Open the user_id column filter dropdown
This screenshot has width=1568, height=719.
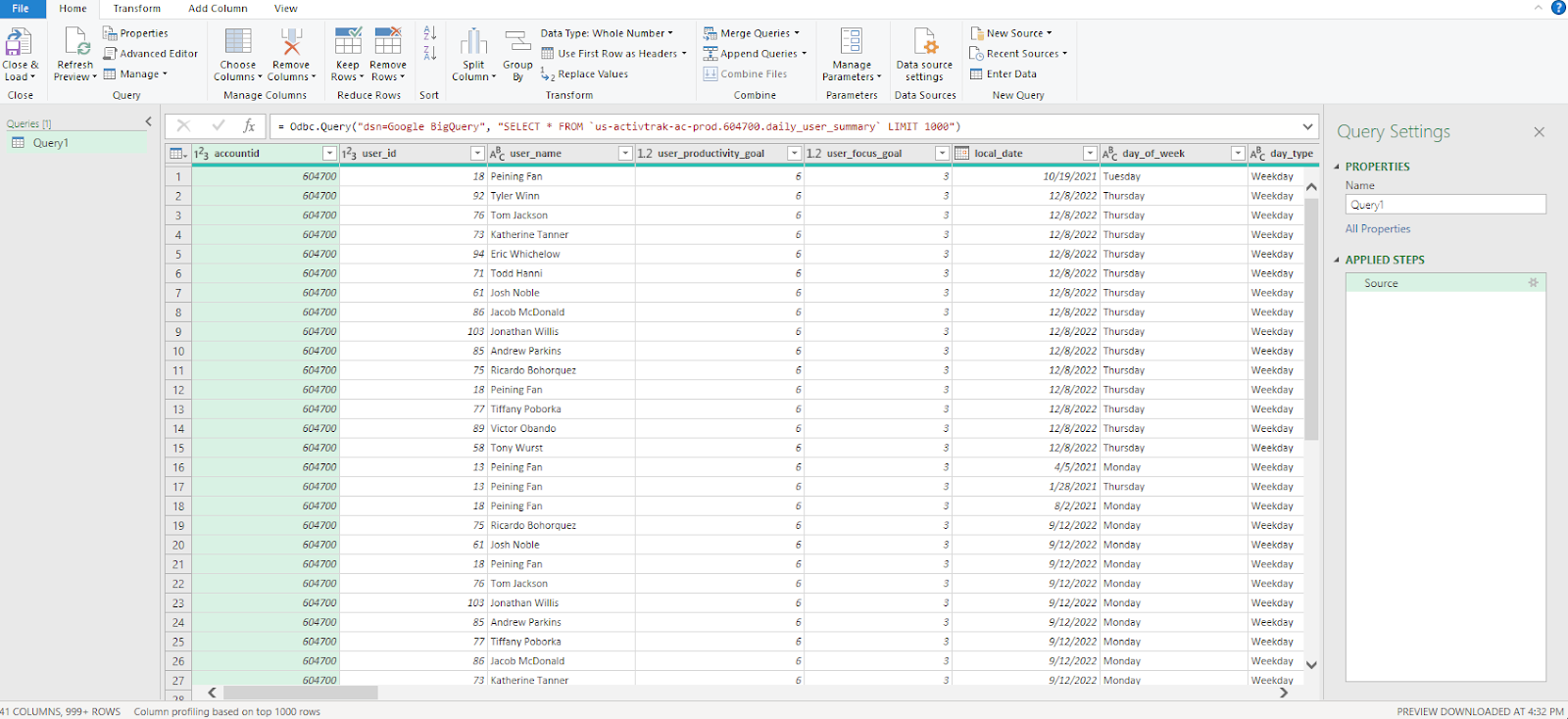pyautogui.click(x=477, y=154)
